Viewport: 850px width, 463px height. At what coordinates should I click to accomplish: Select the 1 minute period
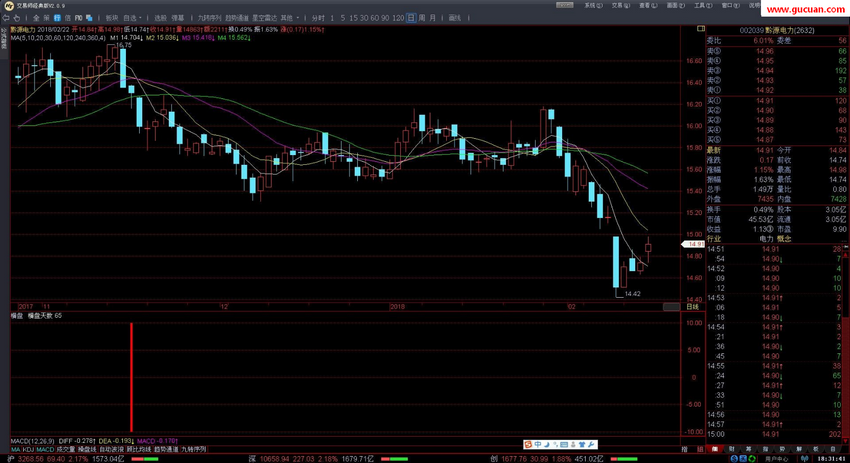[332, 18]
